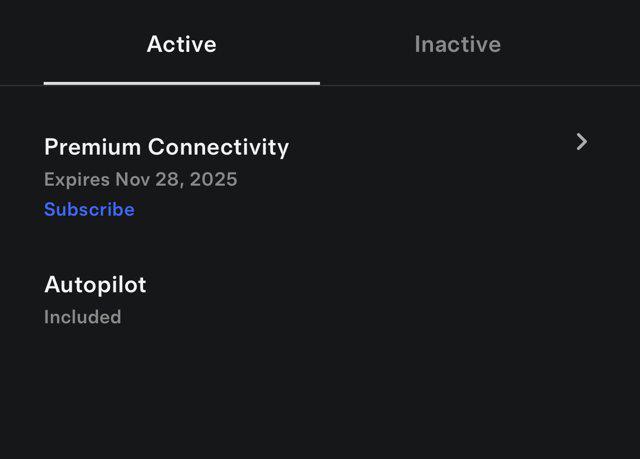Open the Premium Connectivity title
Image resolution: width=640 pixels, height=459 pixels.
166,147
